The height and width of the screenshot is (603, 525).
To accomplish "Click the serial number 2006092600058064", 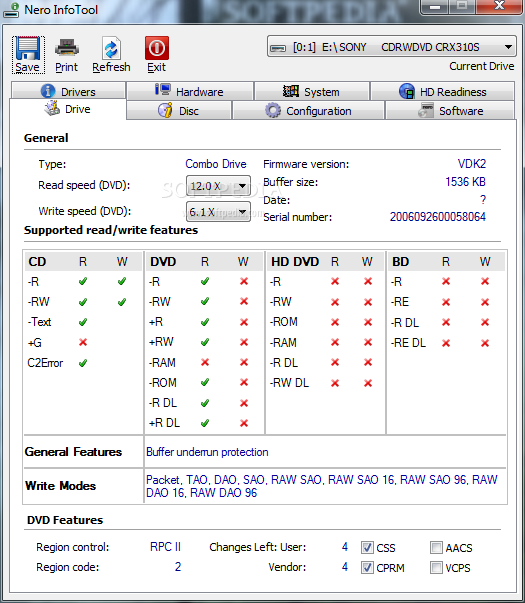I will (x=438, y=217).
